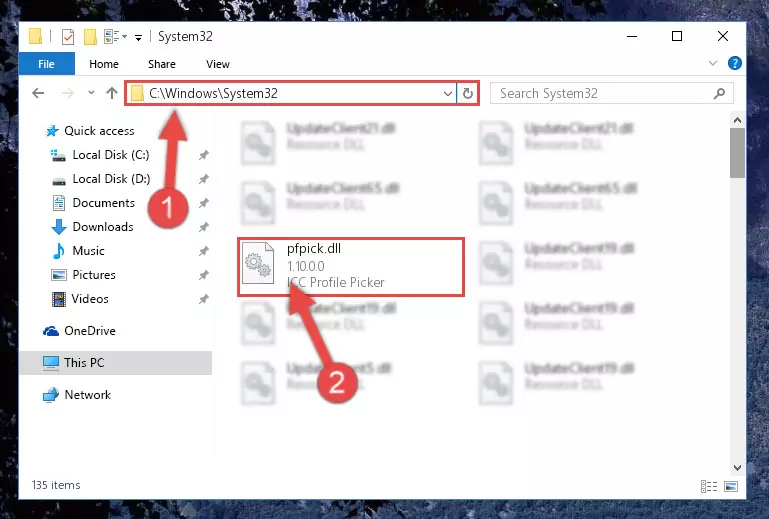Open Music in the sidebar
The width and height of the screenshot is (769, 519).
(x=88, y=251)
